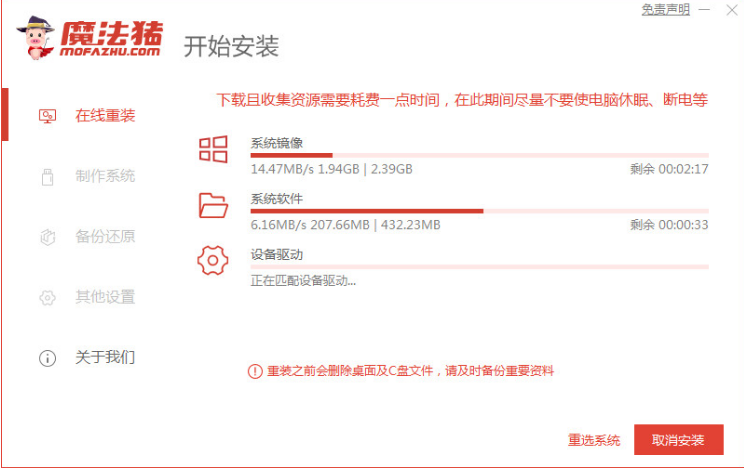The width and height of the screenshot is (744, 471).
Task: Click the 备份还原 sidebar icon
Action: [47, 237]
